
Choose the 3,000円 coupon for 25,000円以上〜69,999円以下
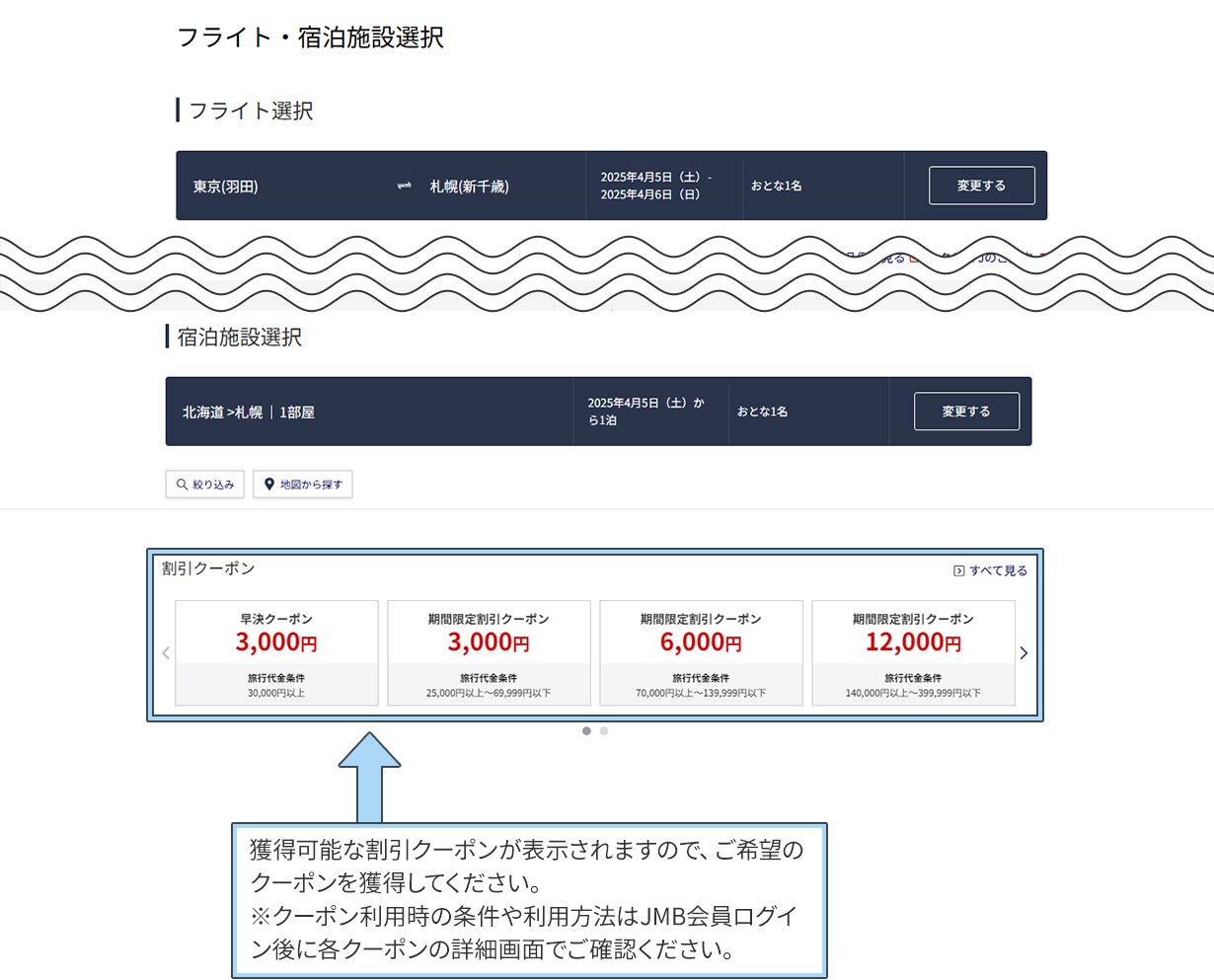pos(489,652)
